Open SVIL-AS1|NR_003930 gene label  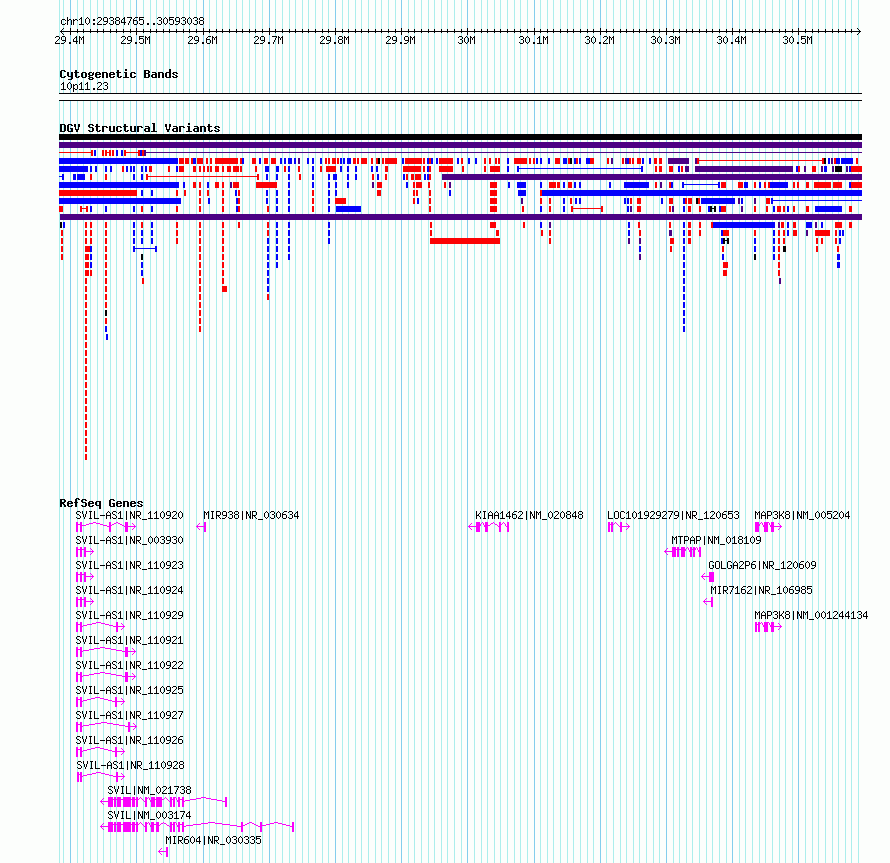pos(129,541)
